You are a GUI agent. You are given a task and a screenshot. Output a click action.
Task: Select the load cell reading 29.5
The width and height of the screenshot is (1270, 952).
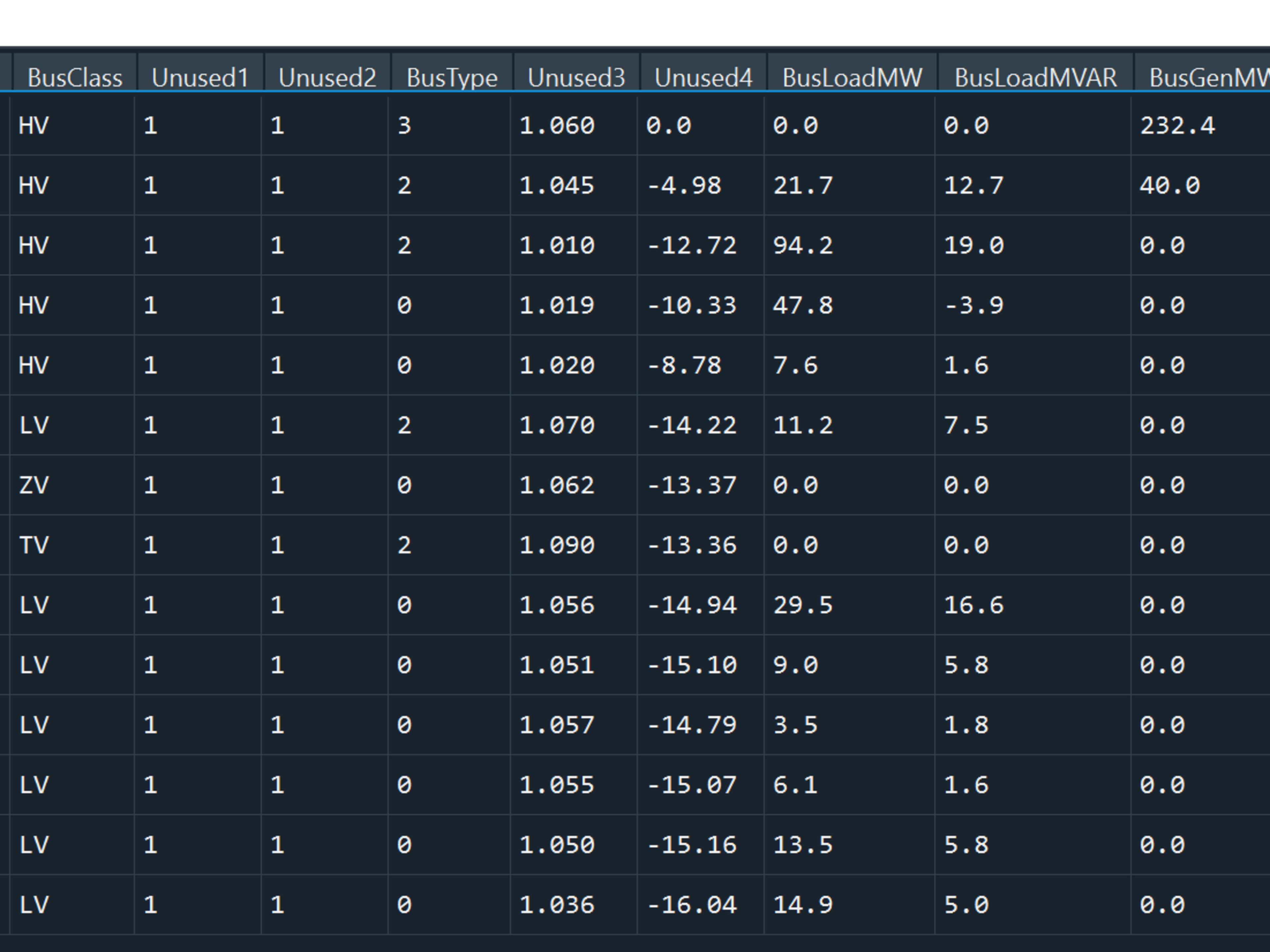(802, 605)
